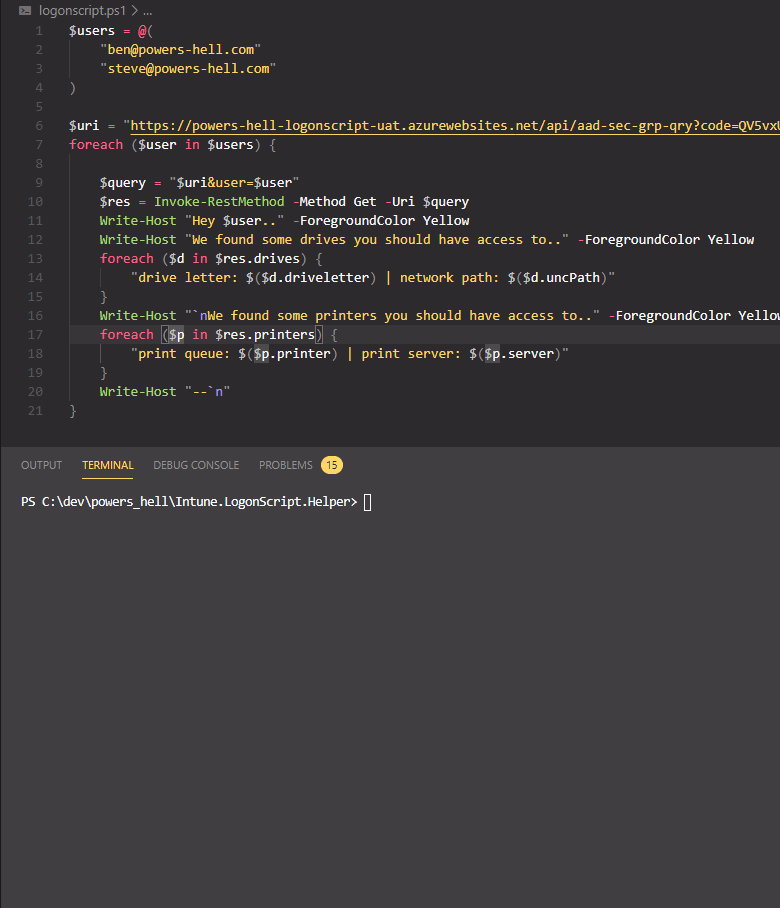Select the TERMINAL panel tab

tap(108, 465)
